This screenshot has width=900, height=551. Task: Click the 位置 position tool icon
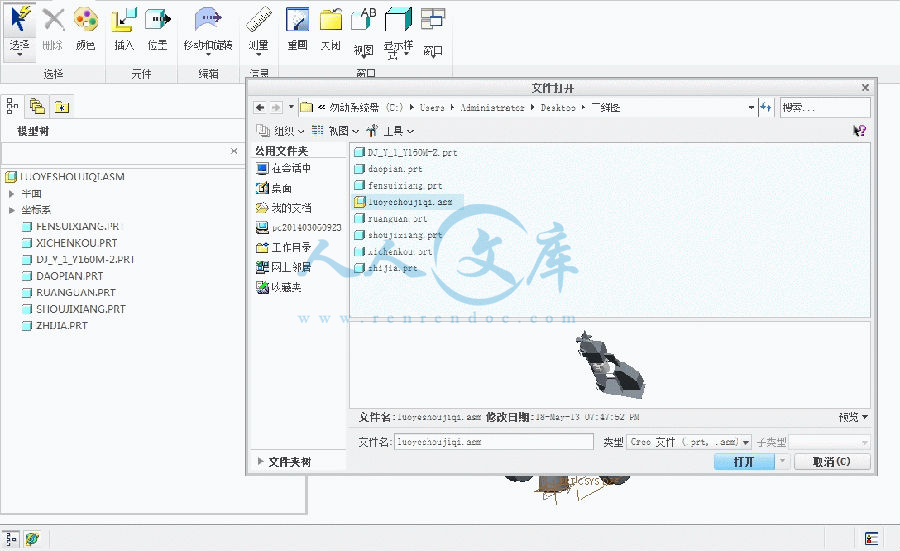pyautogui.click(x=157, y=29)
